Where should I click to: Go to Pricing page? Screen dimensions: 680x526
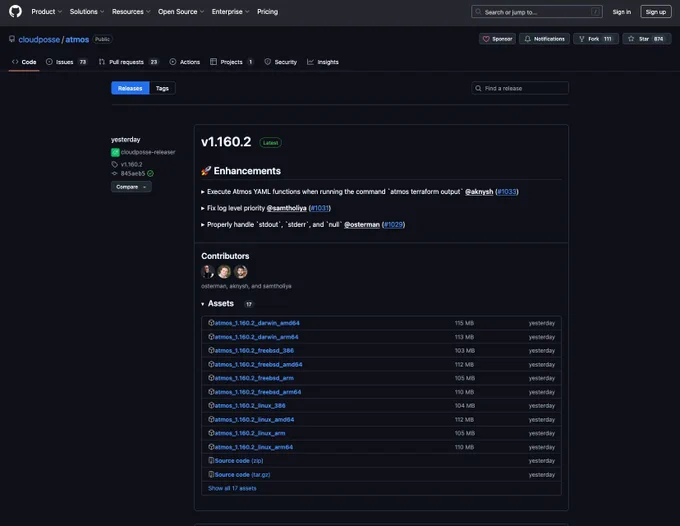pos(267,12)
